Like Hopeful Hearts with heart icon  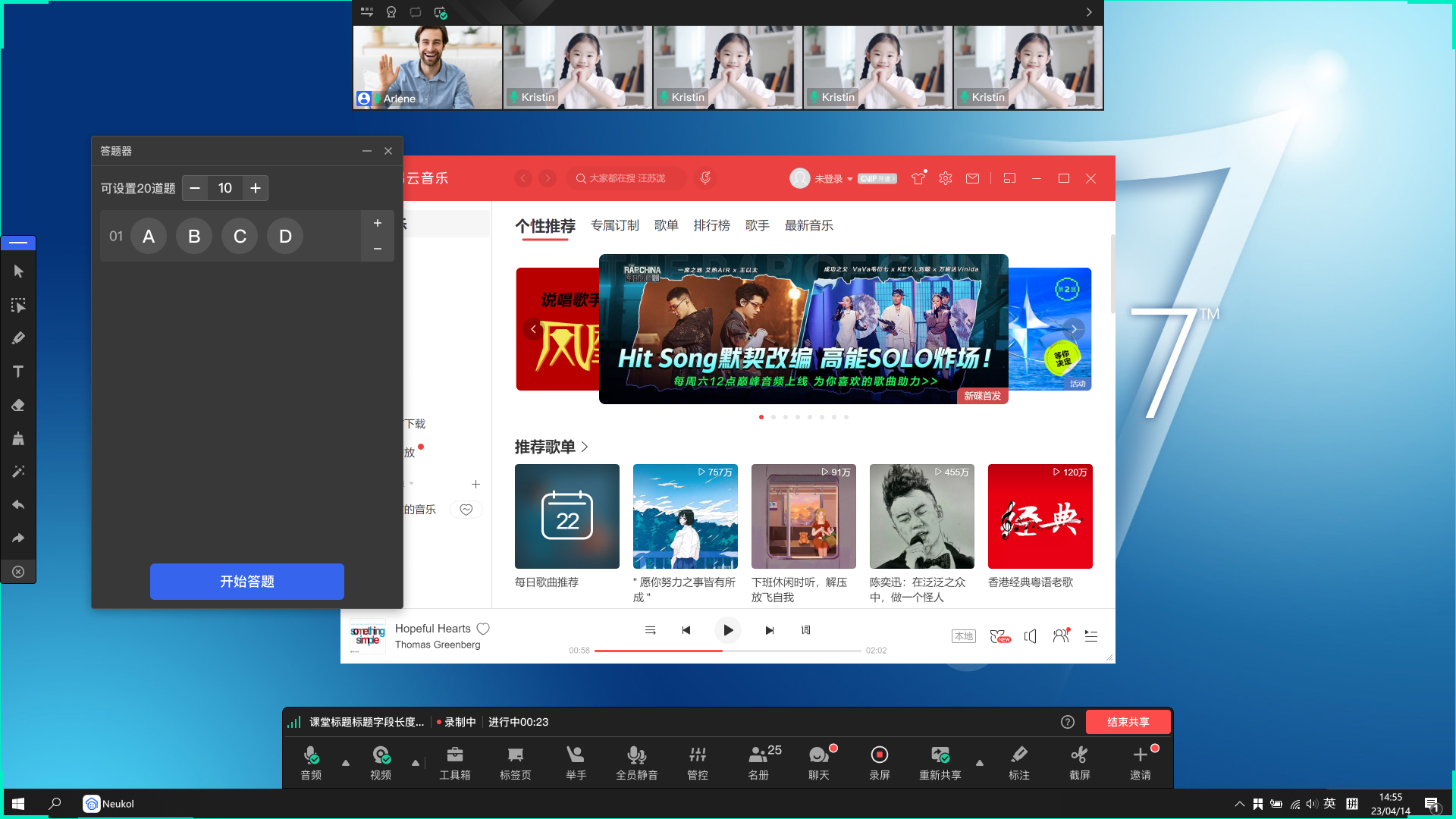tap(483, 629)
